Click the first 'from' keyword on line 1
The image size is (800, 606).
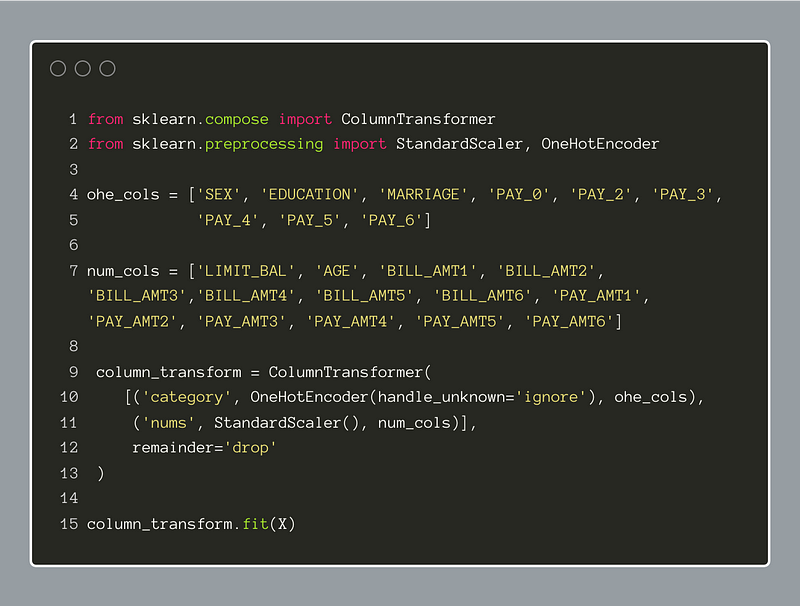pos(106,119)
